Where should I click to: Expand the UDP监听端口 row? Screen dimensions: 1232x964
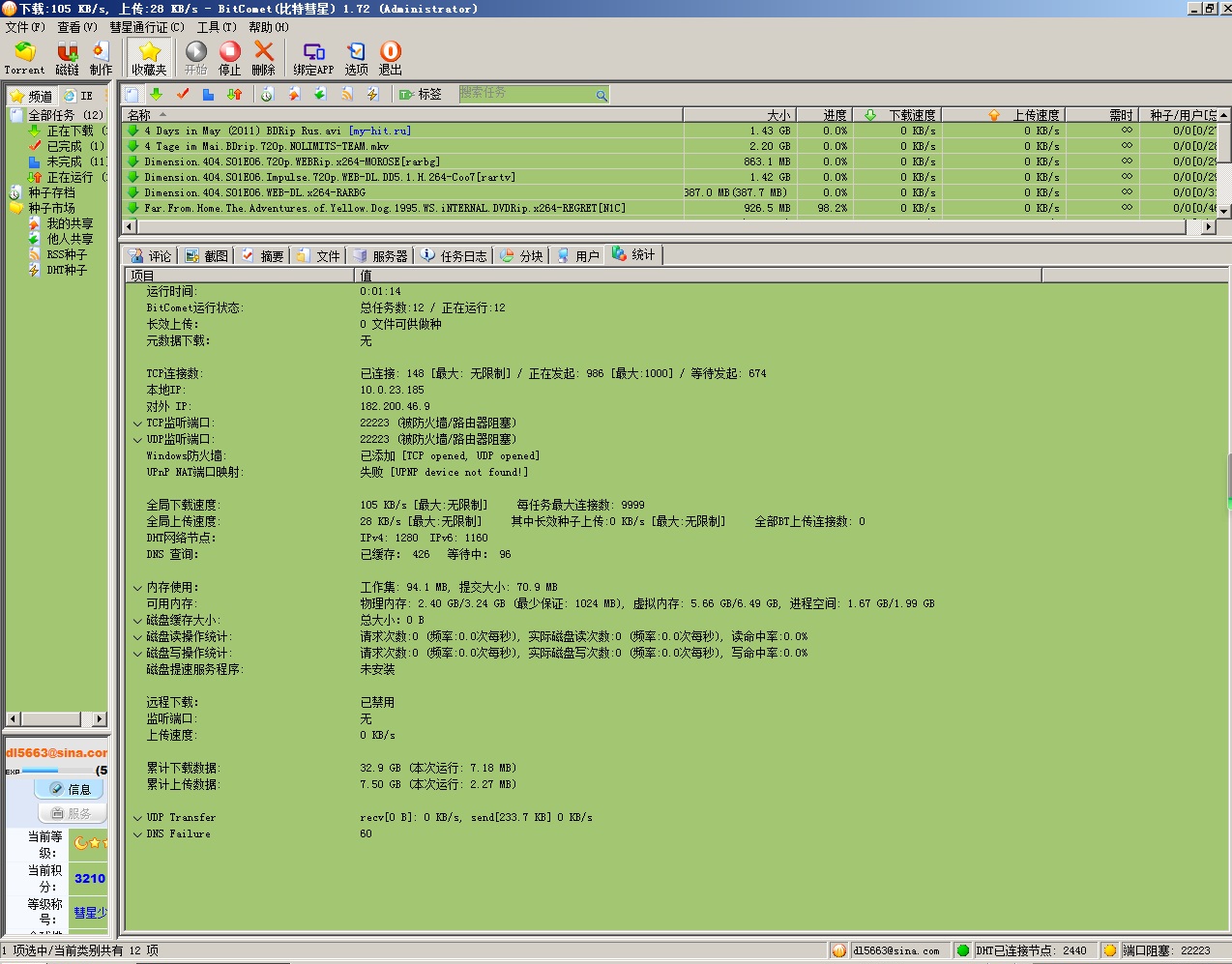pyautogui.click(x=137, y=440)
